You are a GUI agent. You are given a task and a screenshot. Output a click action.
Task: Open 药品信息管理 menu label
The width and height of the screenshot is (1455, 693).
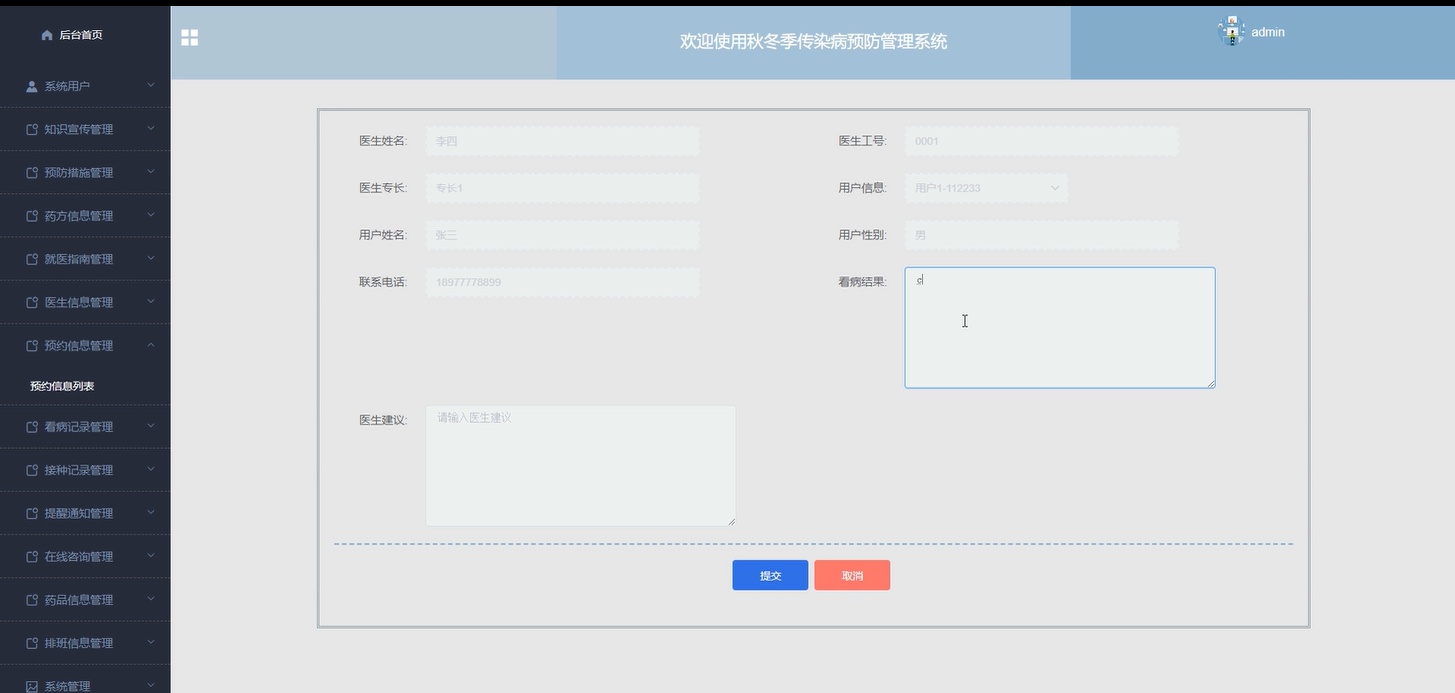pyautogui.click(x=79, y=600)
